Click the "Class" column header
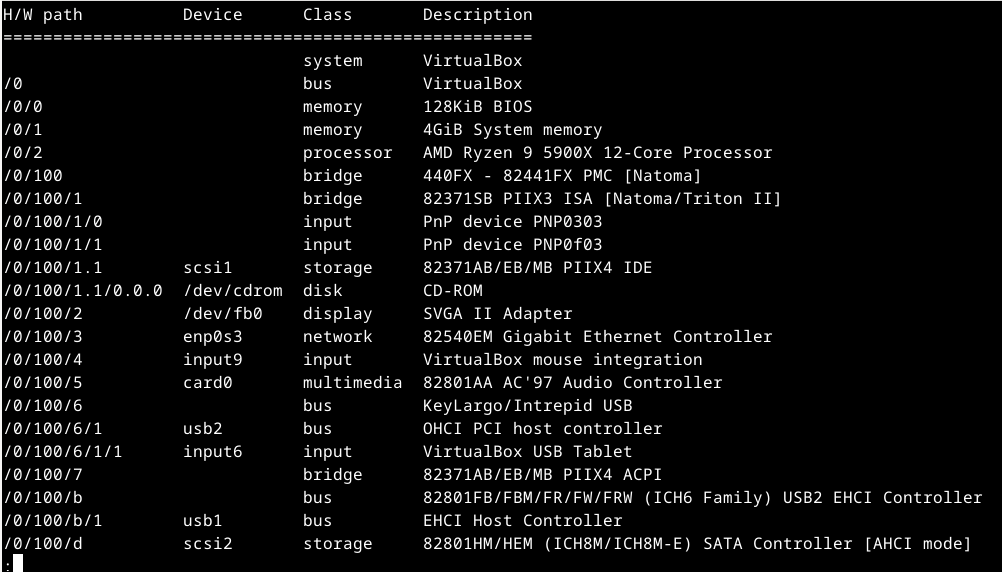The image size is (1002, 572). tap(327, 15)
